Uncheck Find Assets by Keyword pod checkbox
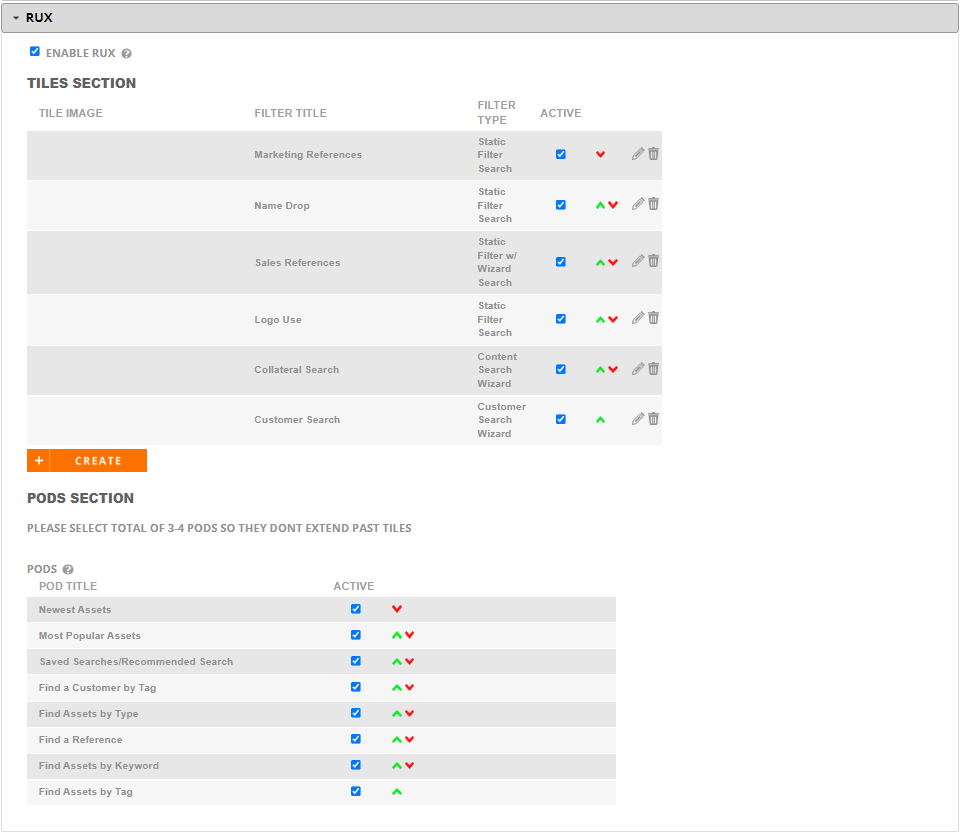 tap(356, 765)
